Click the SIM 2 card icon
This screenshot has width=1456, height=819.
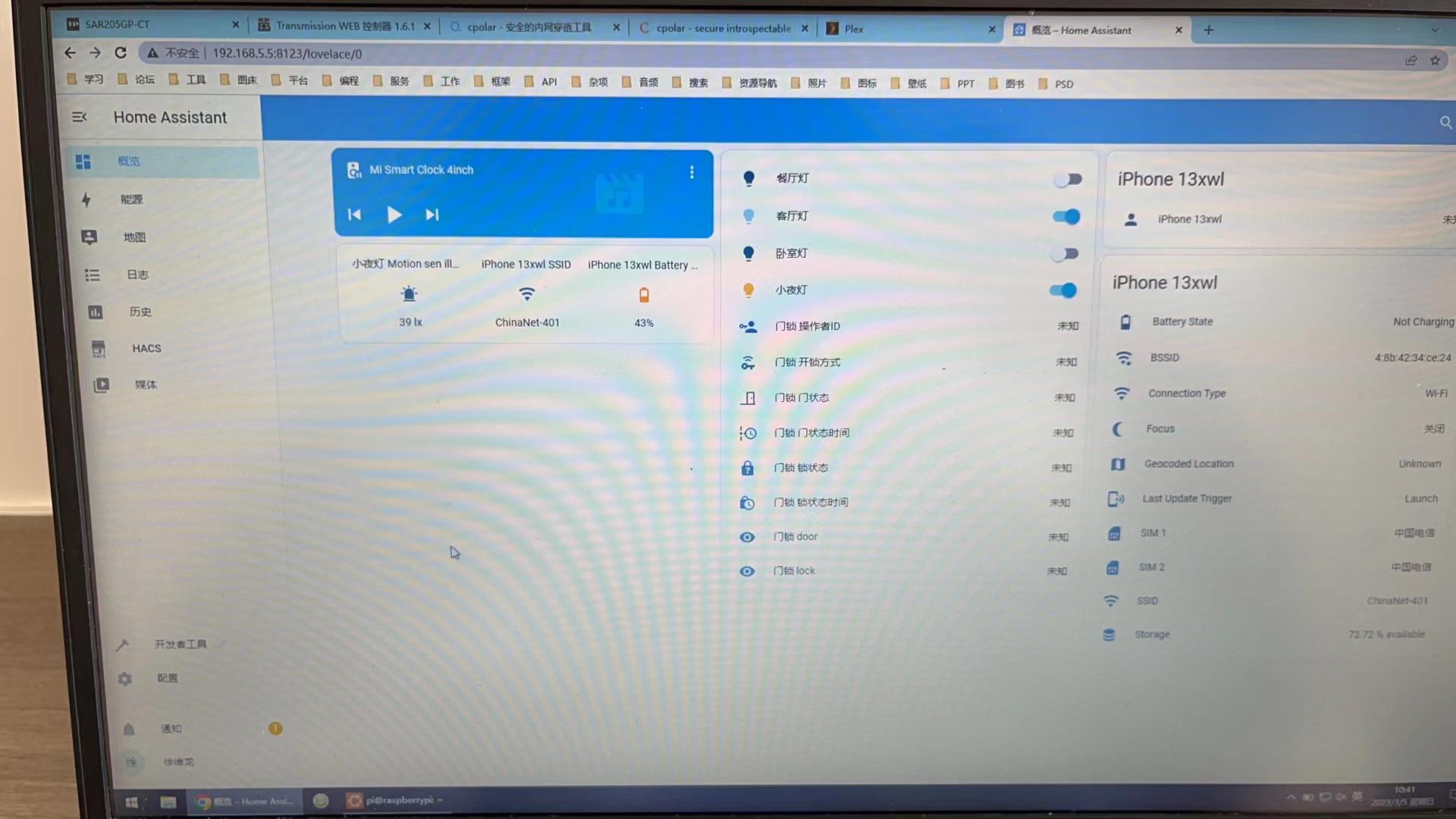click(x=1112, y=567)
